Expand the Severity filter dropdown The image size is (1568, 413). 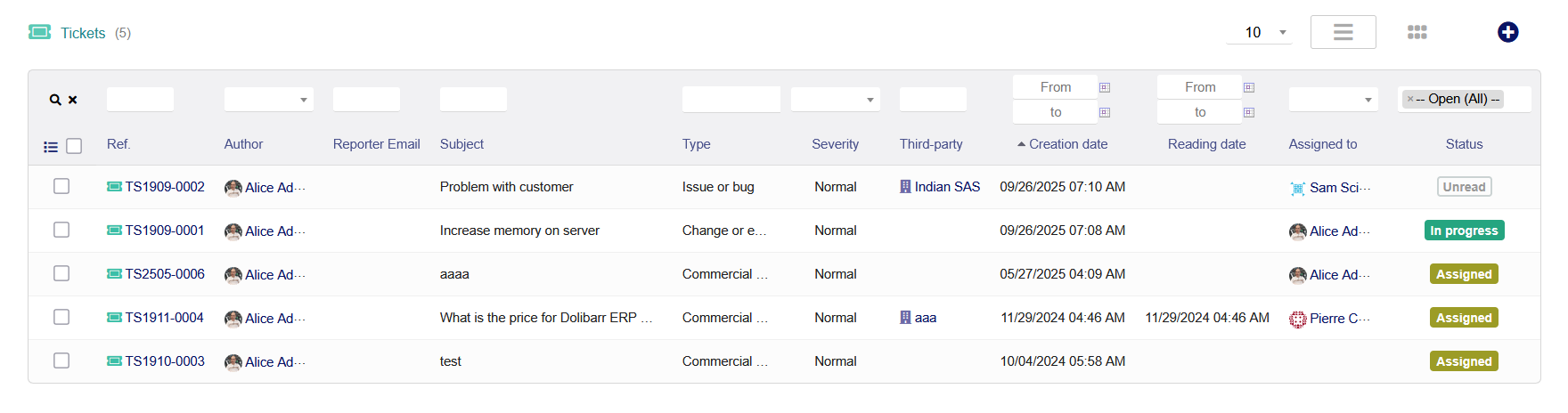[835, 100]
